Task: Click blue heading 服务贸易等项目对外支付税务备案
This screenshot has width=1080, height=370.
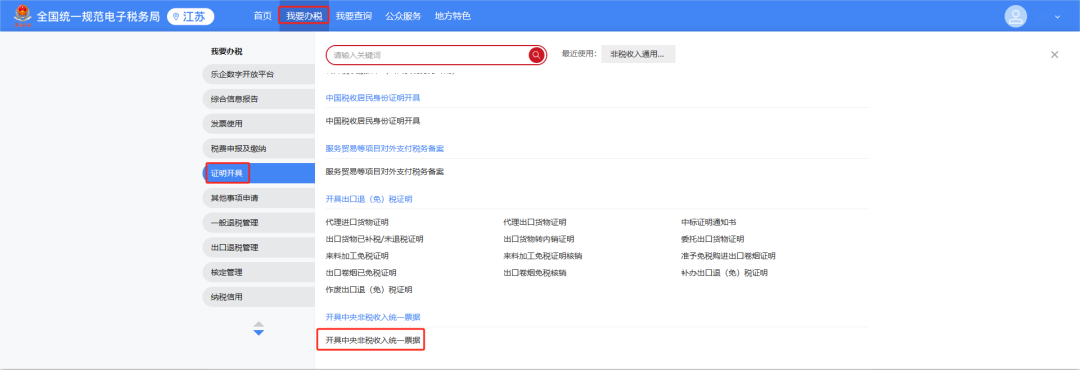Action: click(x=385, y=148)
